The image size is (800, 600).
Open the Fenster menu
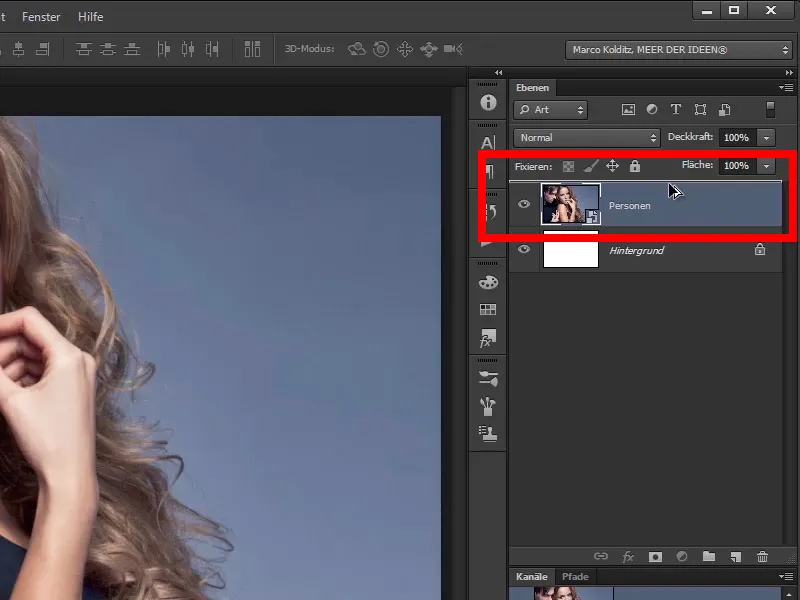41,17
